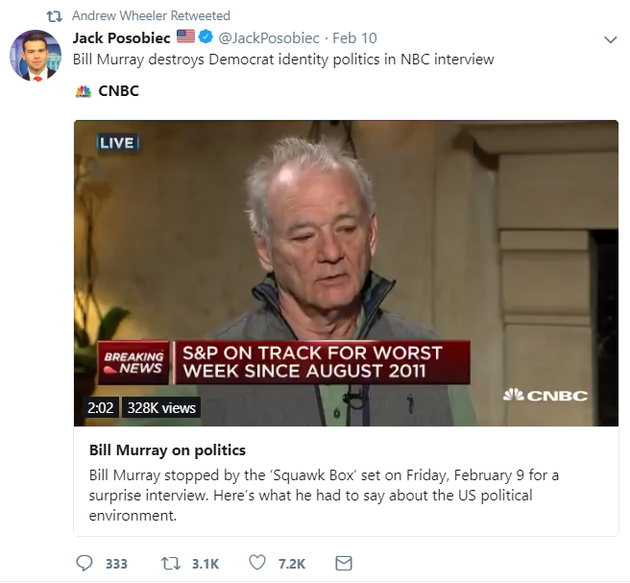Click the LIVE badge on the video

117,143
